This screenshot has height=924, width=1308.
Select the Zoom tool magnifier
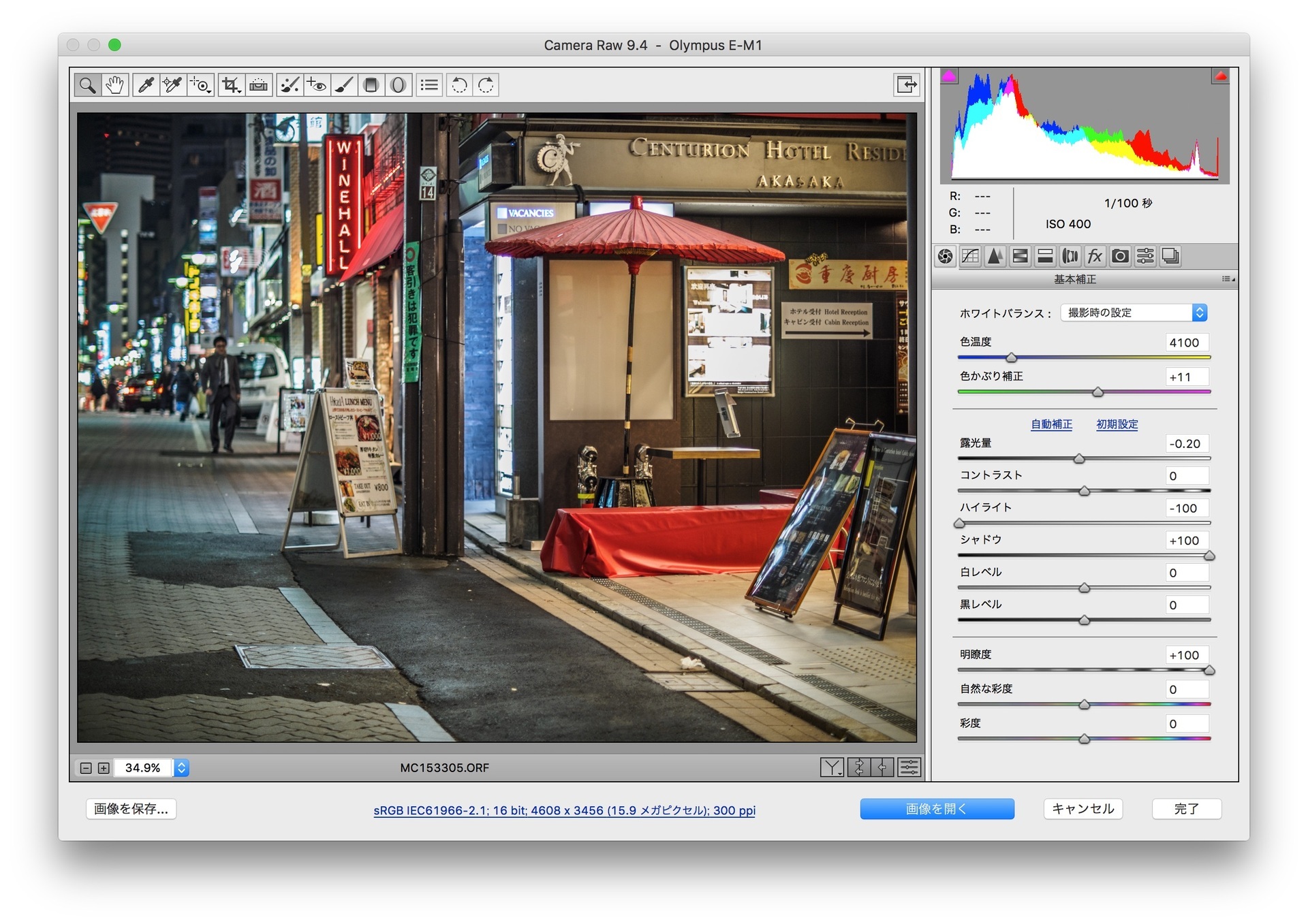(x=88, y=85)
